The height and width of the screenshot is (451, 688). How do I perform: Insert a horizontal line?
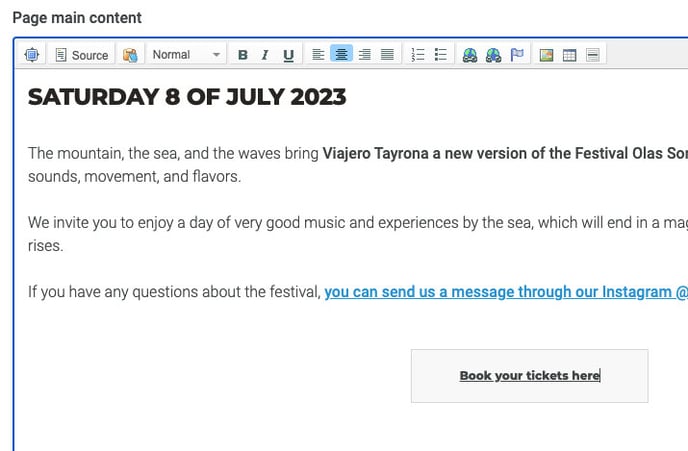click(593, 55)
